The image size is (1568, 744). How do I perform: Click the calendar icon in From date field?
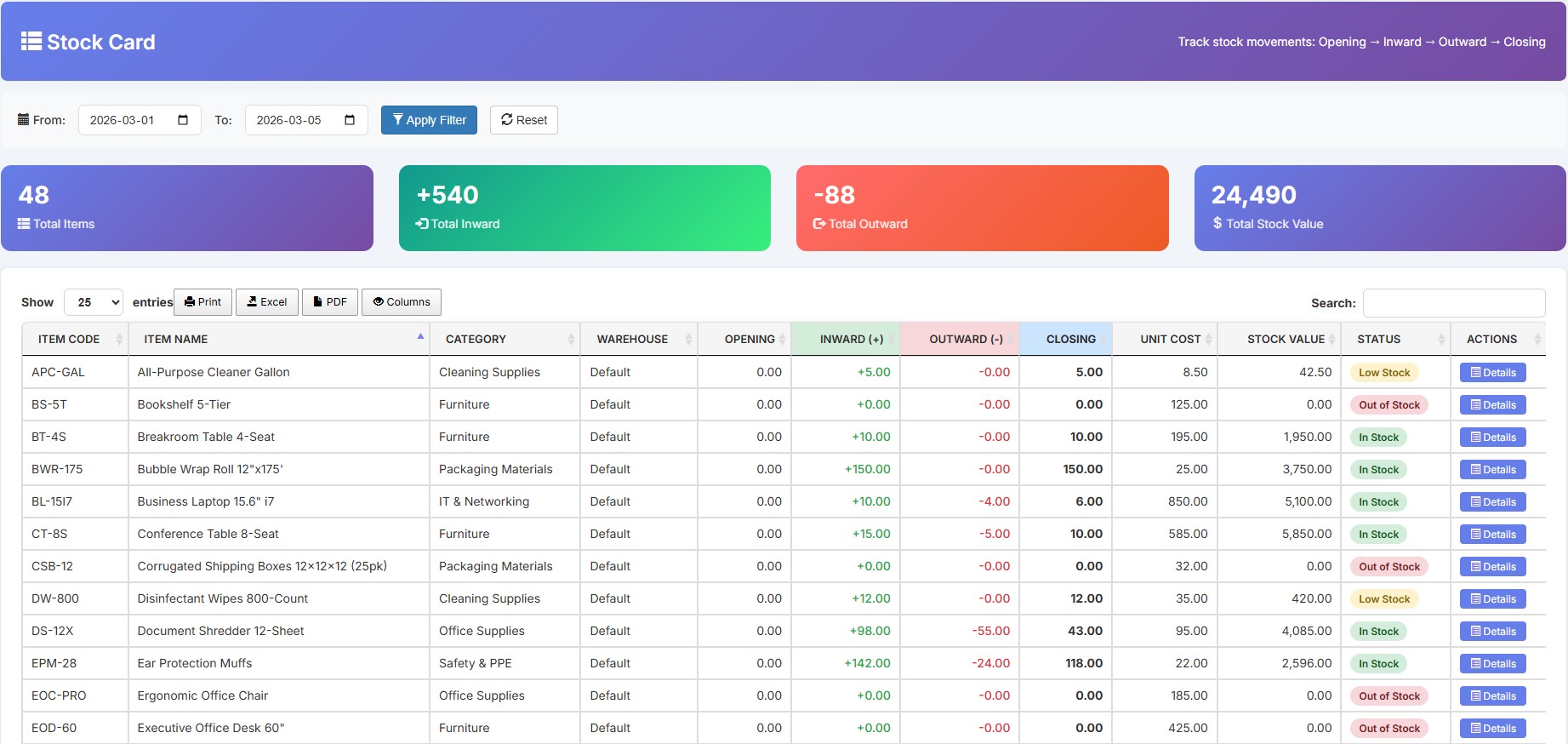[x=183, y=120]
